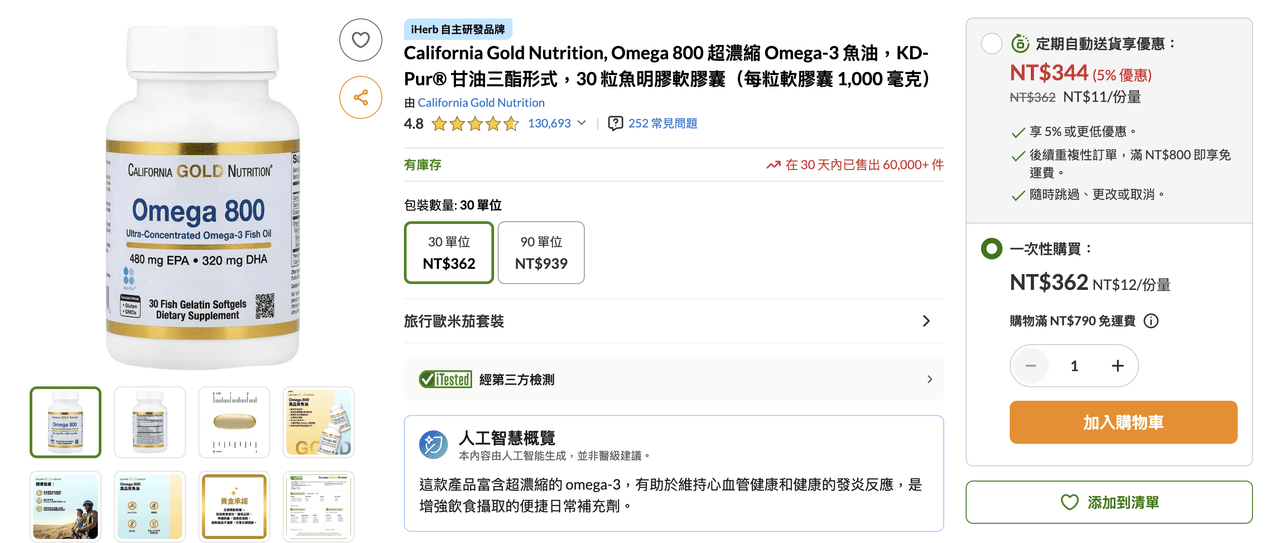Click the 252 常見問題 question icon
The width and height of the screenshot is (1279, 543).
(616, 123)
